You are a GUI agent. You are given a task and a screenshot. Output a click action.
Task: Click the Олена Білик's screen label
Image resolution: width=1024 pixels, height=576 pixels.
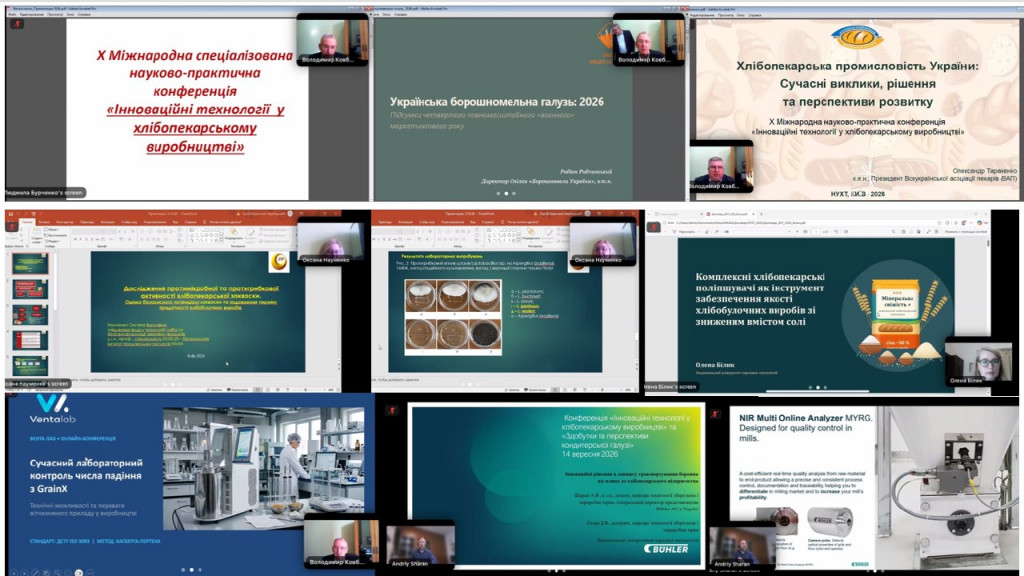pyautogui.click(x=671, y=387)
